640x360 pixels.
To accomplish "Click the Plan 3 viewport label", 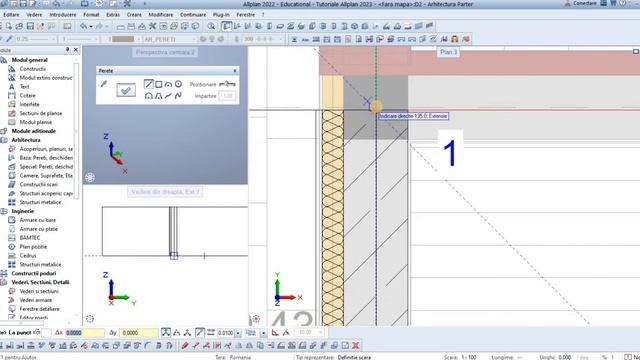I will click(448, 52).
